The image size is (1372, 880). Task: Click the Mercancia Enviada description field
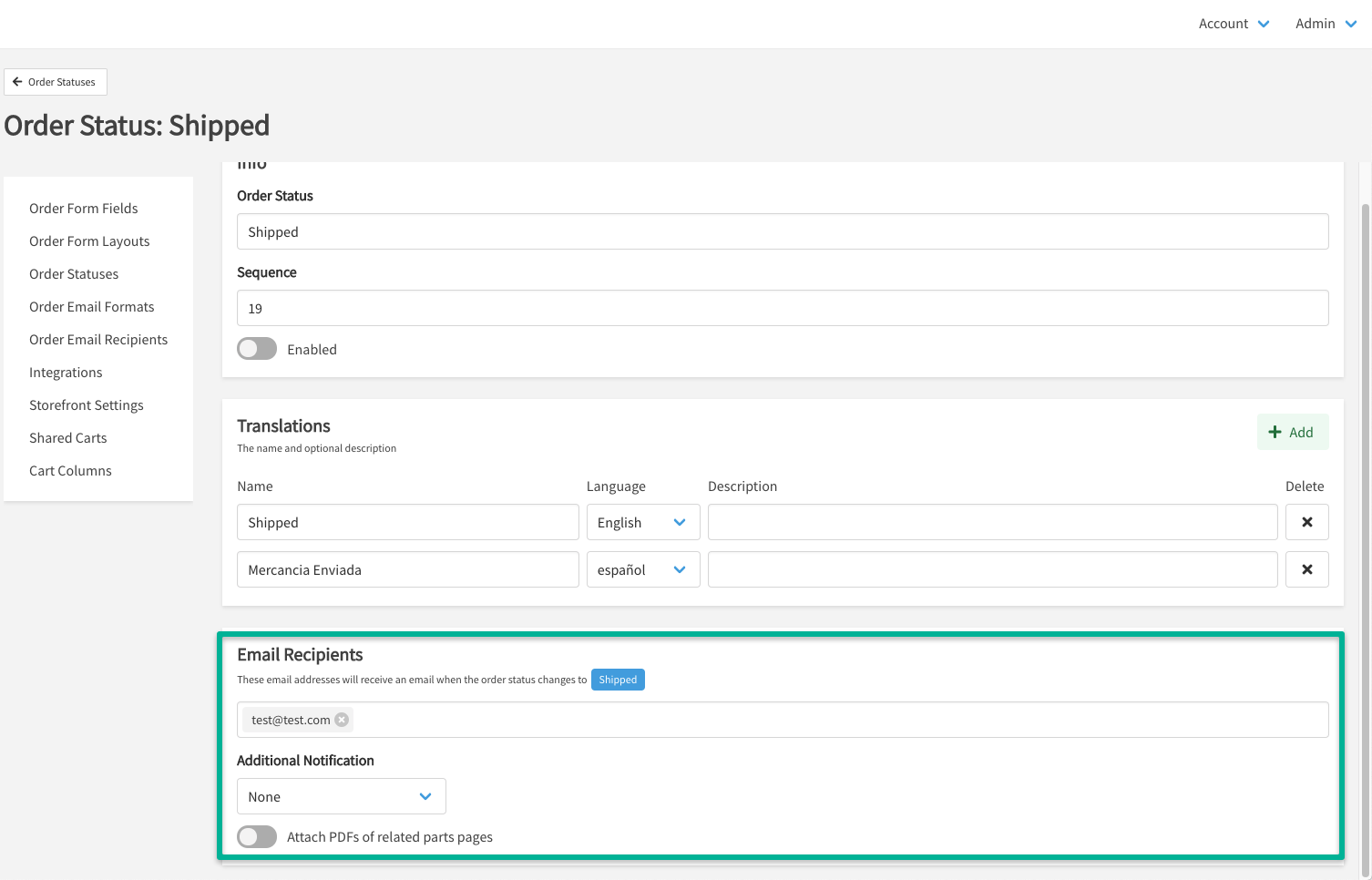pos(992,569)
